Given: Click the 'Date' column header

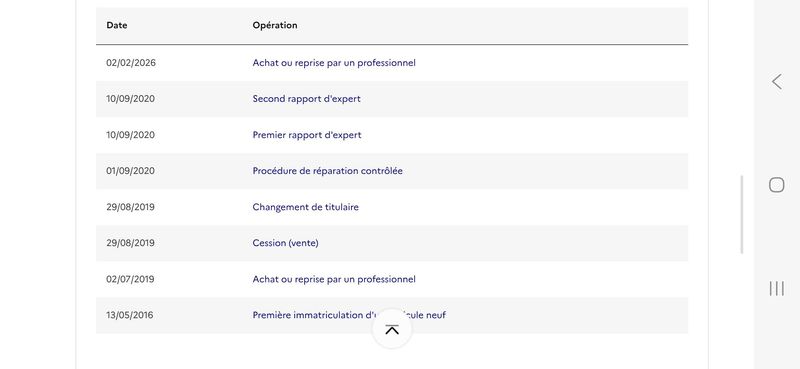Looking at the screenshot, I should (x=117, y=25).
